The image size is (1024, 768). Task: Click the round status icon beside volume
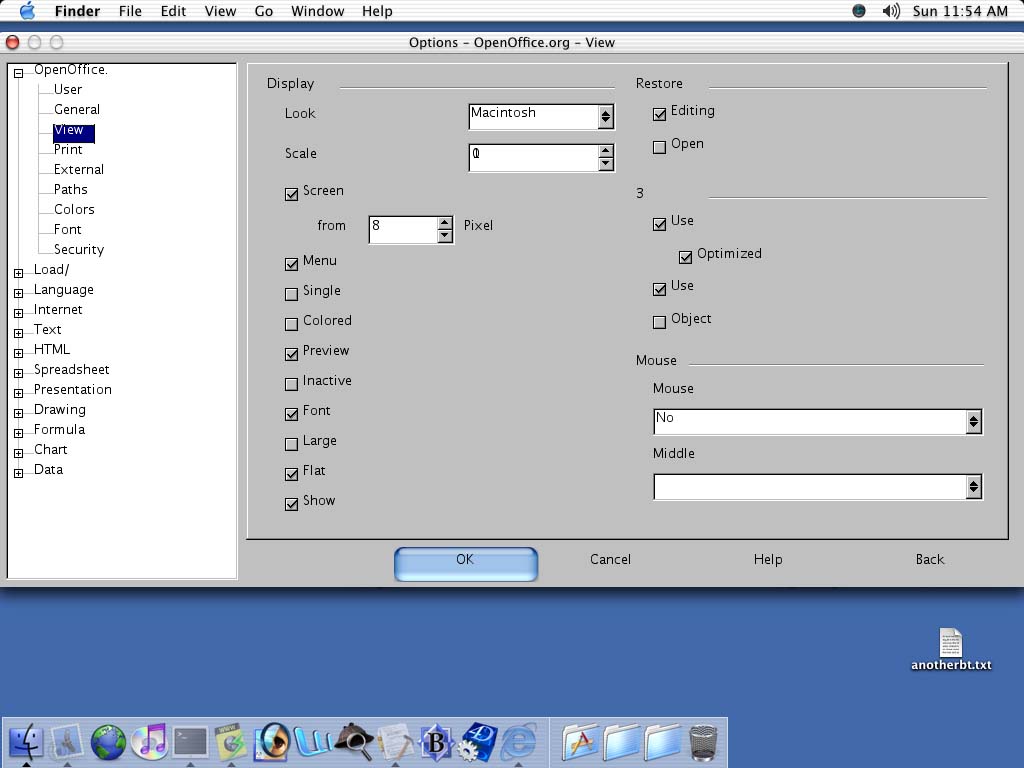tap(859, 11)
